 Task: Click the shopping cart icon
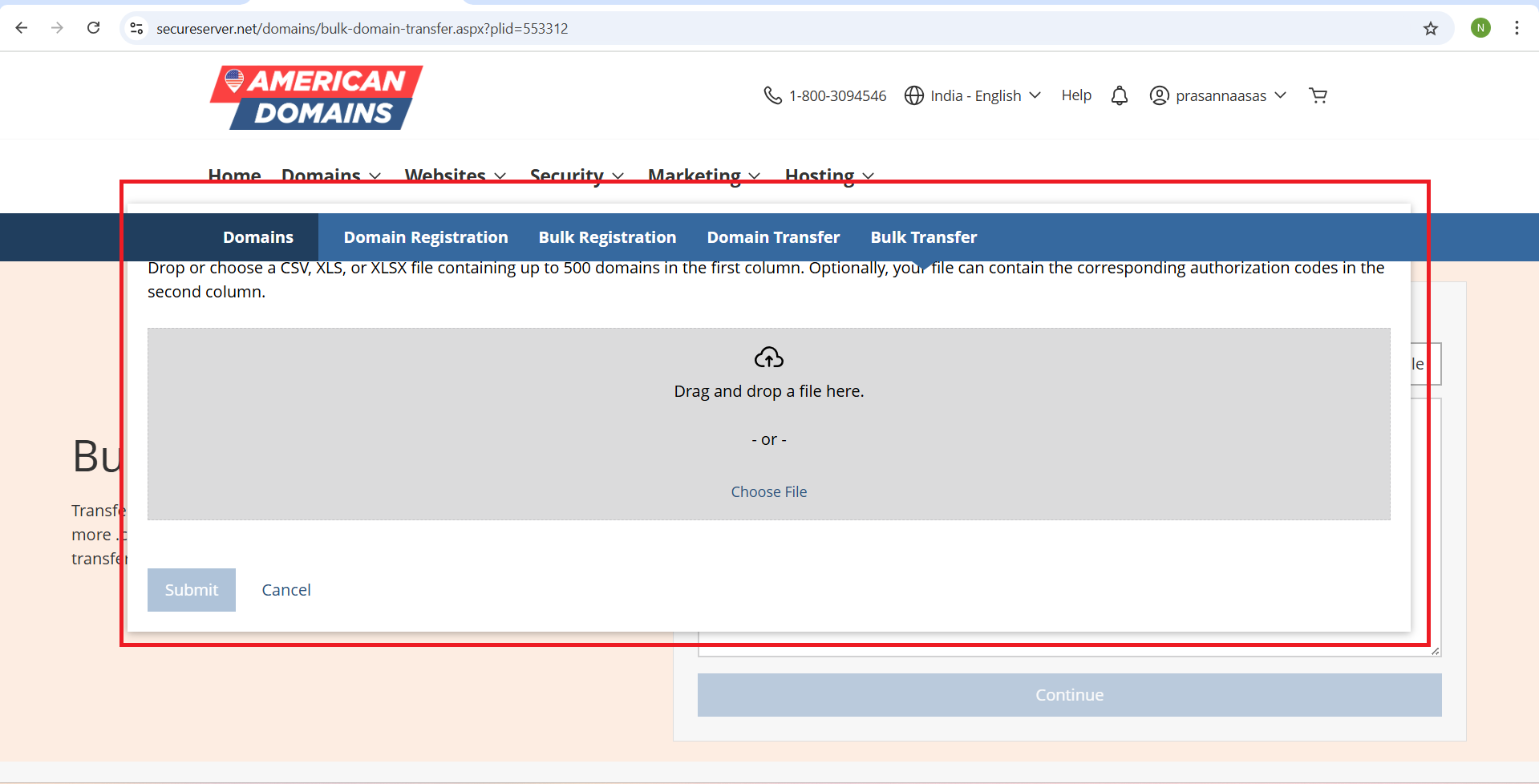click(1318, 95)
